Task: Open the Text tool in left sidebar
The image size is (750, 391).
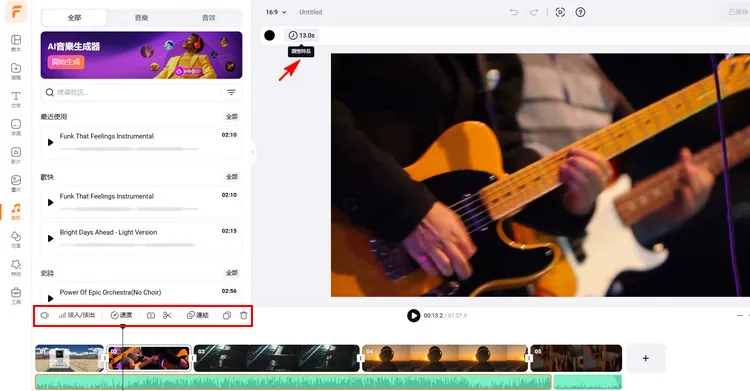Action: [16, 99]
